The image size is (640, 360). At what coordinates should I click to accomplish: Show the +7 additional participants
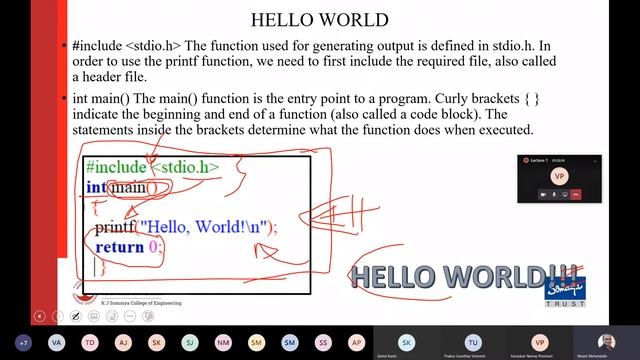pos(23,343)
